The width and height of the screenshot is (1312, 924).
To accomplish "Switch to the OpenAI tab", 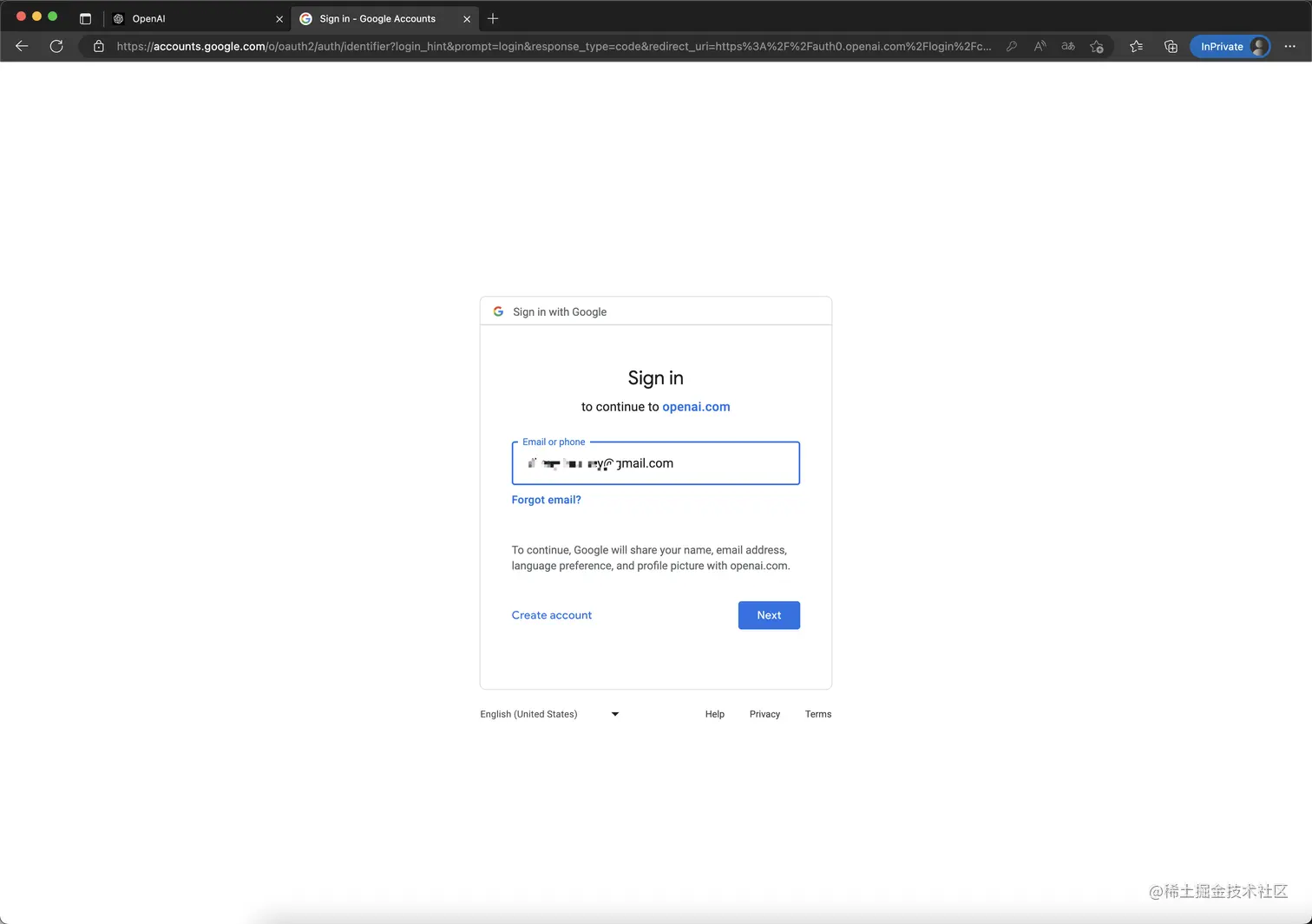I will click(198, 18).
